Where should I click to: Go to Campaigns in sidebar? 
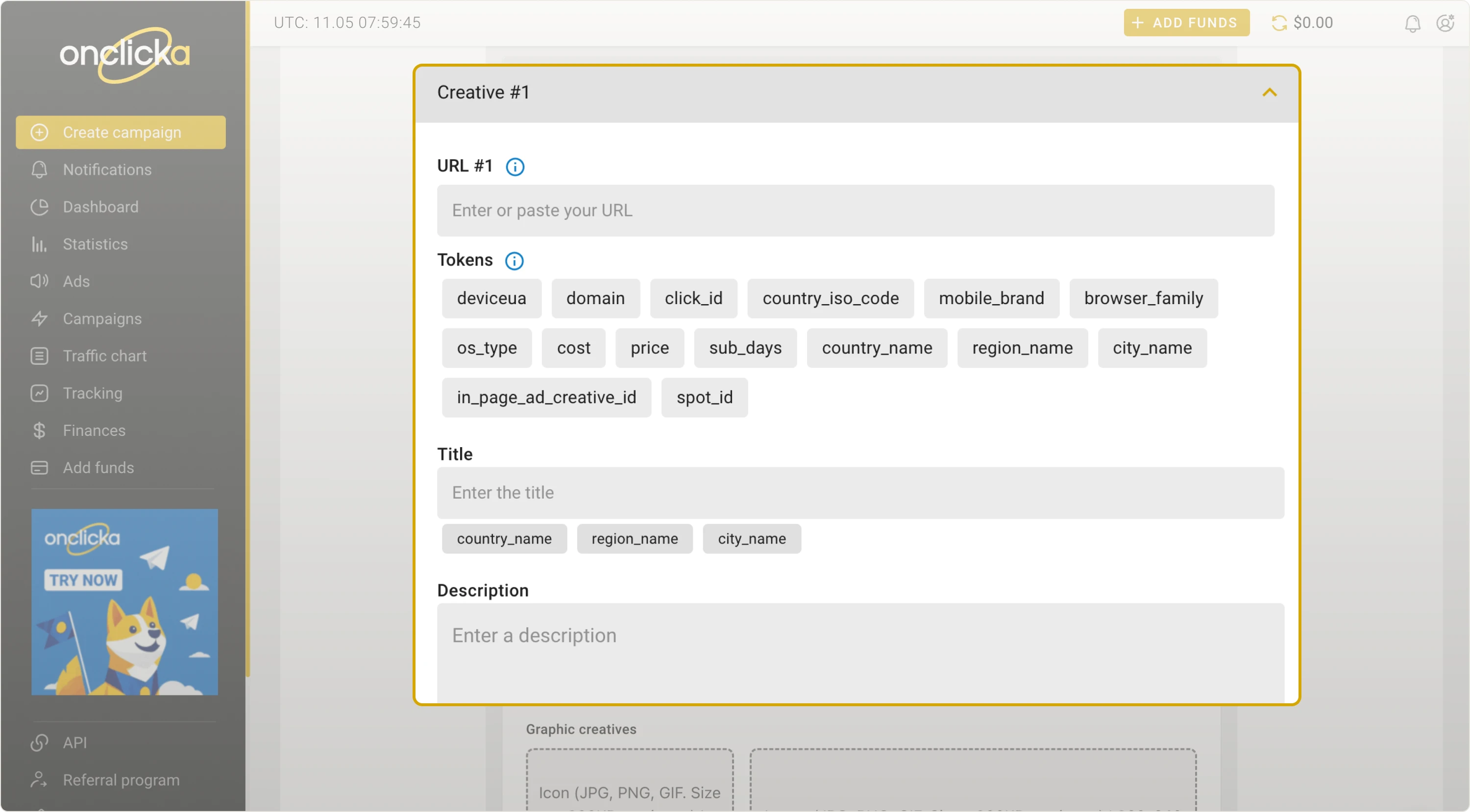tap(102, 319)
